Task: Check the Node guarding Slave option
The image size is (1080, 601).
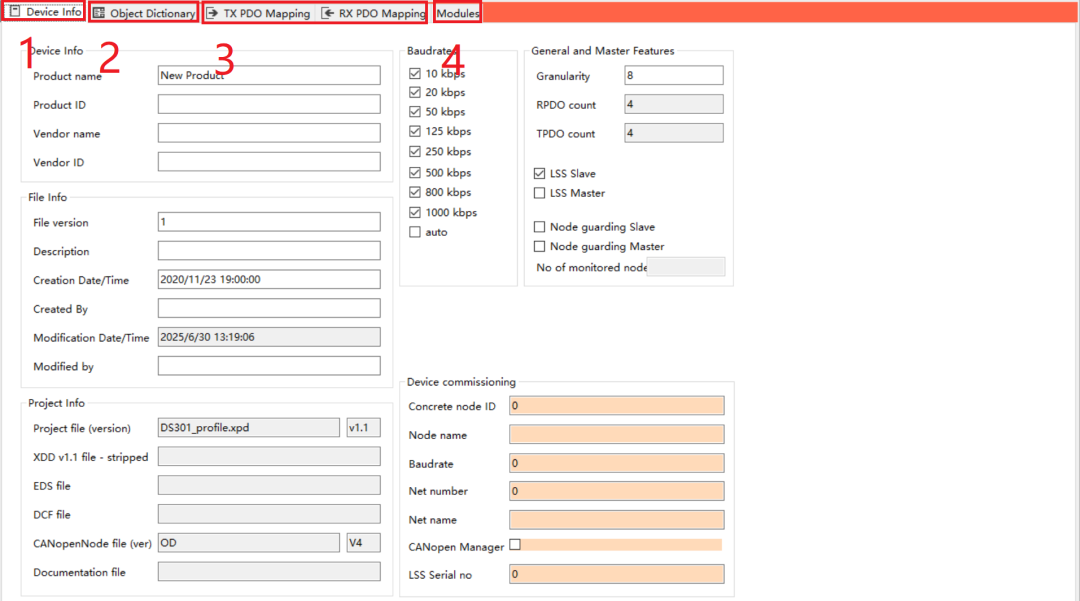Action: click(540, 227)
